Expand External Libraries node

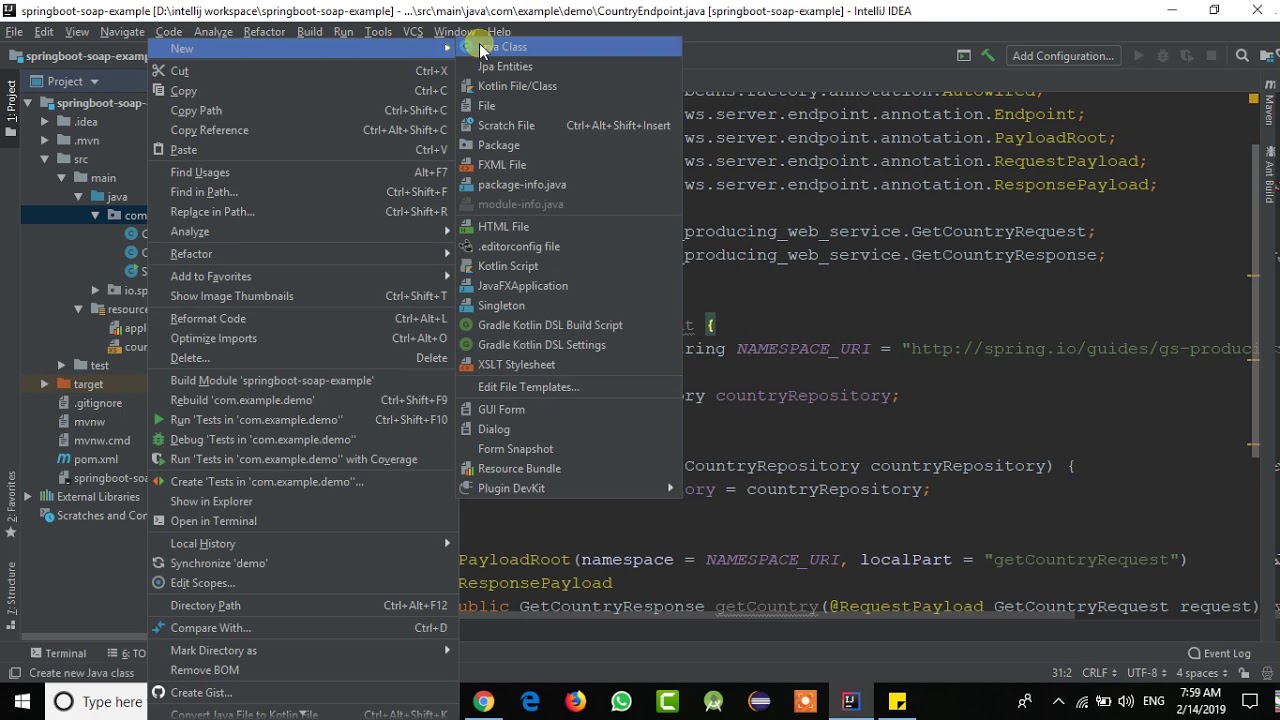click(x=28, y=497)
